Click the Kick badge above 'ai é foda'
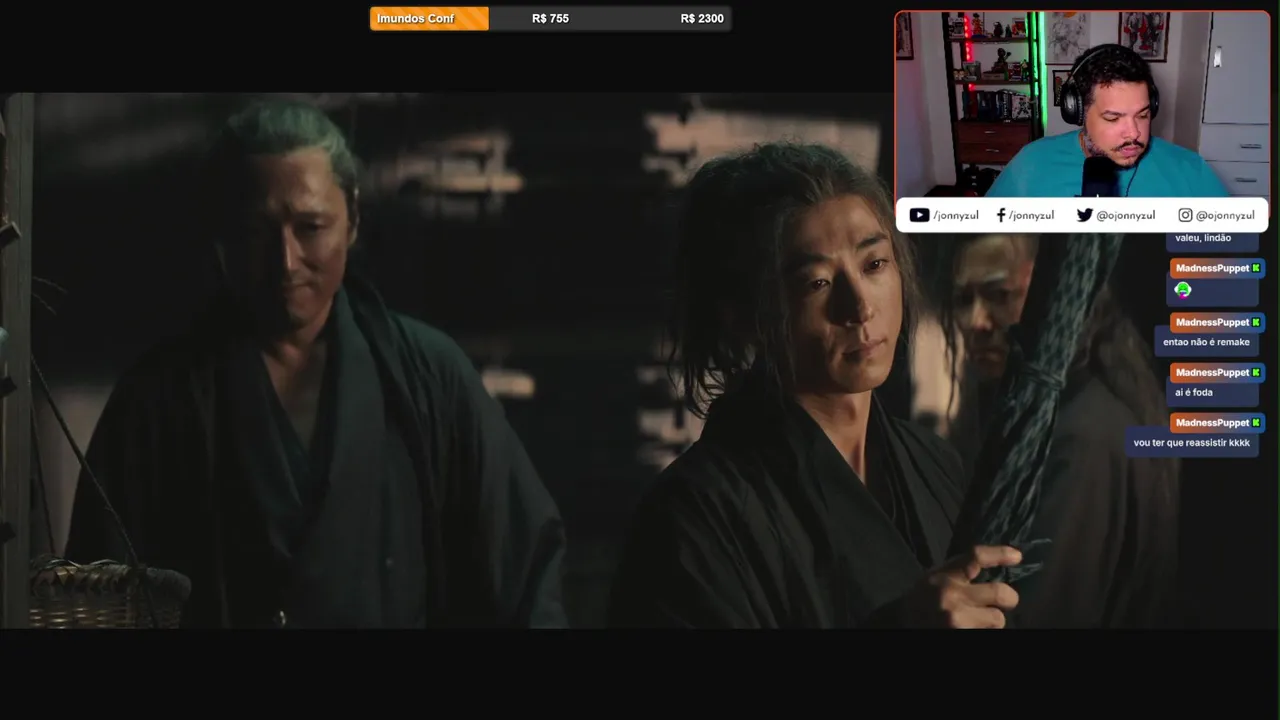This screenshot has width=1280, height=720. tap(1256, 372)
